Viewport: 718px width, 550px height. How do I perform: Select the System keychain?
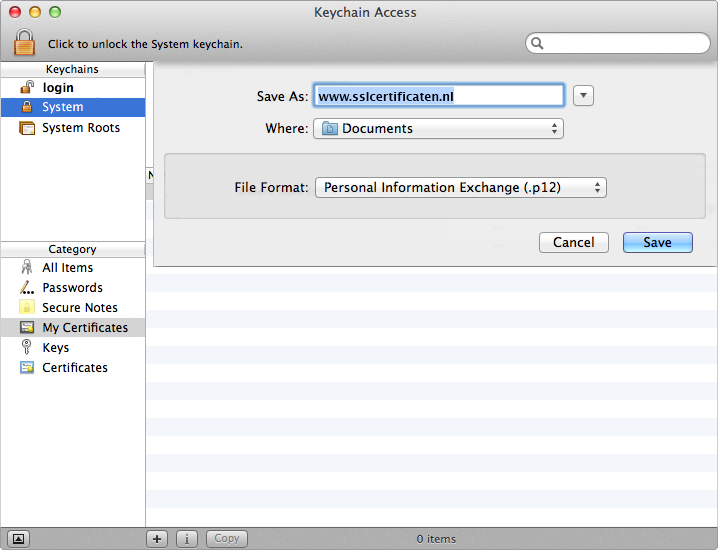tap(73, 107)
